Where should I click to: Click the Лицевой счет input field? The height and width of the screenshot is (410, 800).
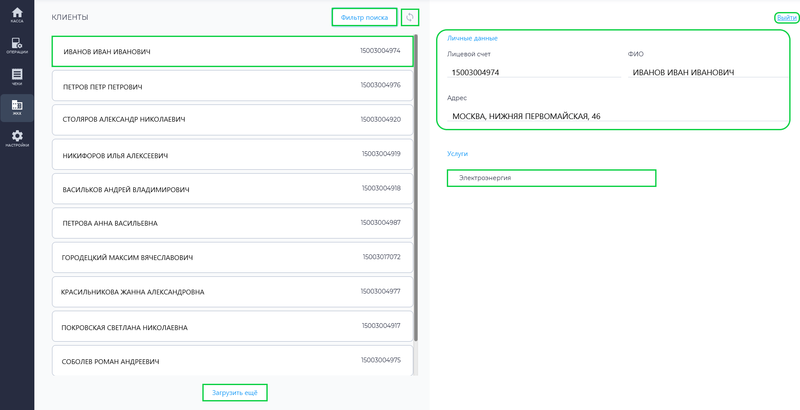click(535, 73)
